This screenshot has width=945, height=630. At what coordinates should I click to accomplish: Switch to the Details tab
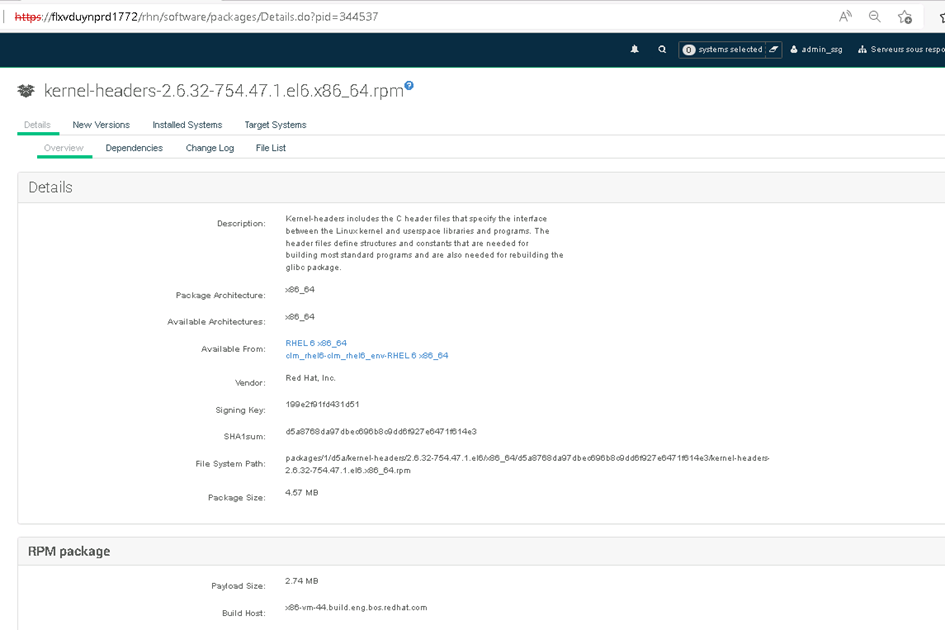pyautogui.click(x=37, y=125)
